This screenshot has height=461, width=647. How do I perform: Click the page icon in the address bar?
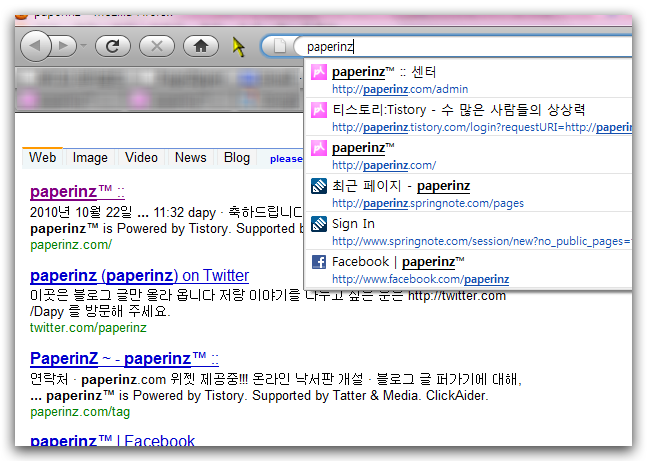point(280,46)
